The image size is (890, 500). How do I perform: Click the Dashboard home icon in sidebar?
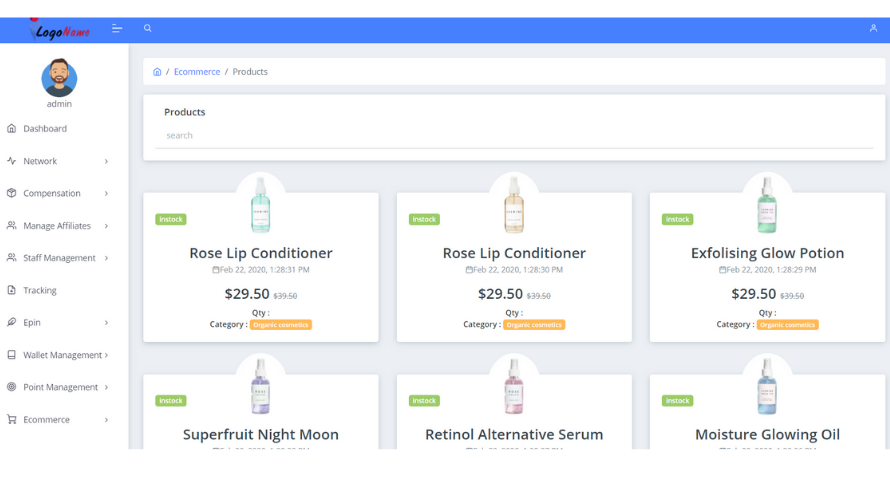point(12,129)
